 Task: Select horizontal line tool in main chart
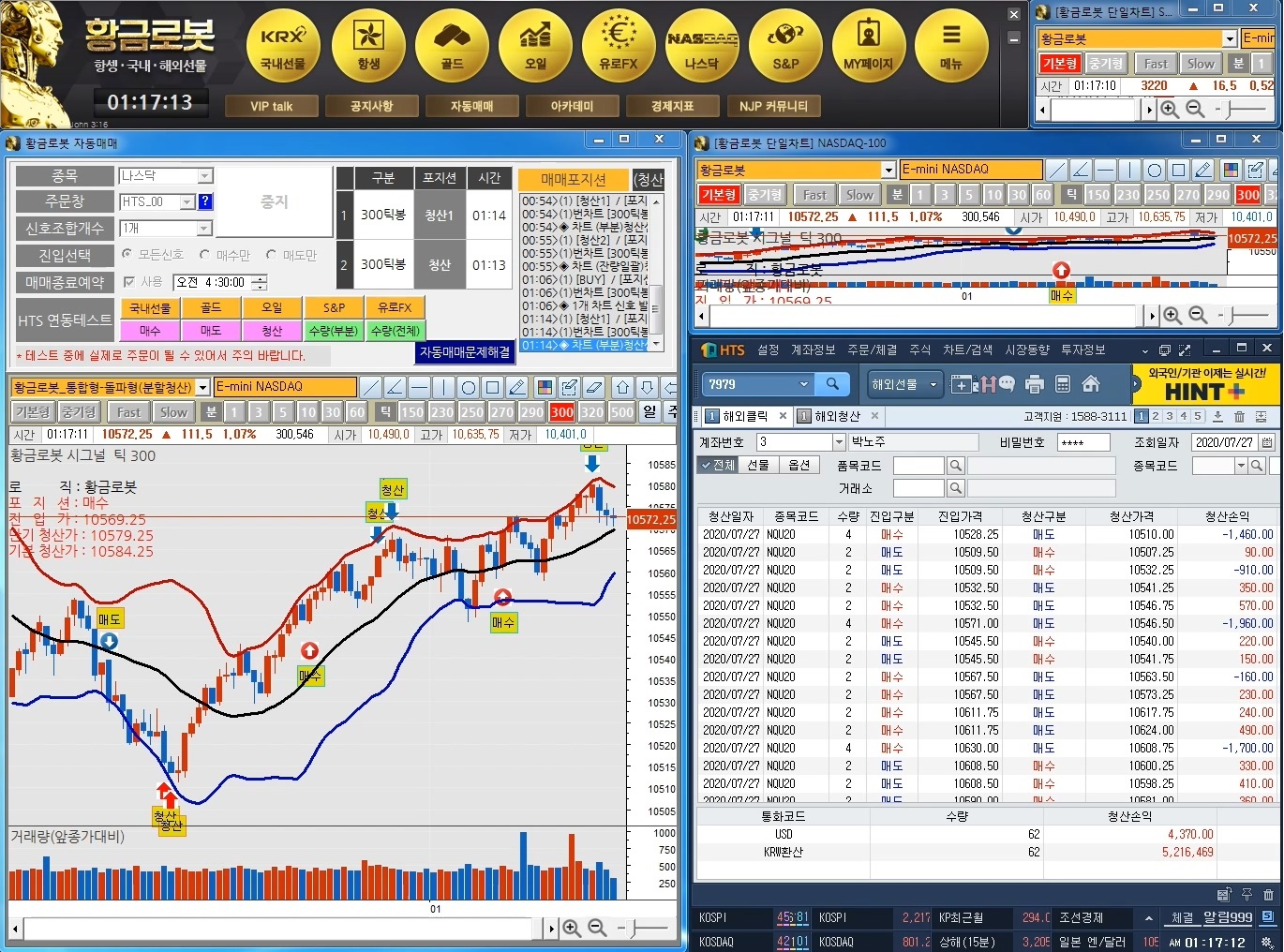click(x=419, y=387)
